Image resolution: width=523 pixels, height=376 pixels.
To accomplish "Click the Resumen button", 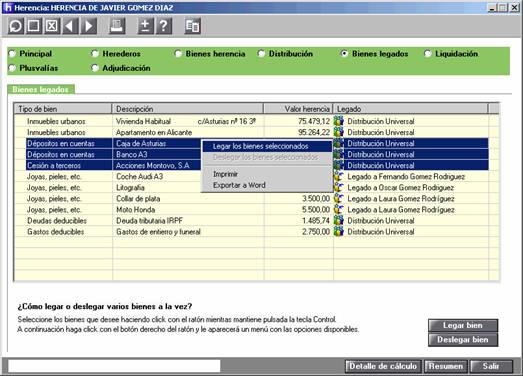I will point(446,366).
